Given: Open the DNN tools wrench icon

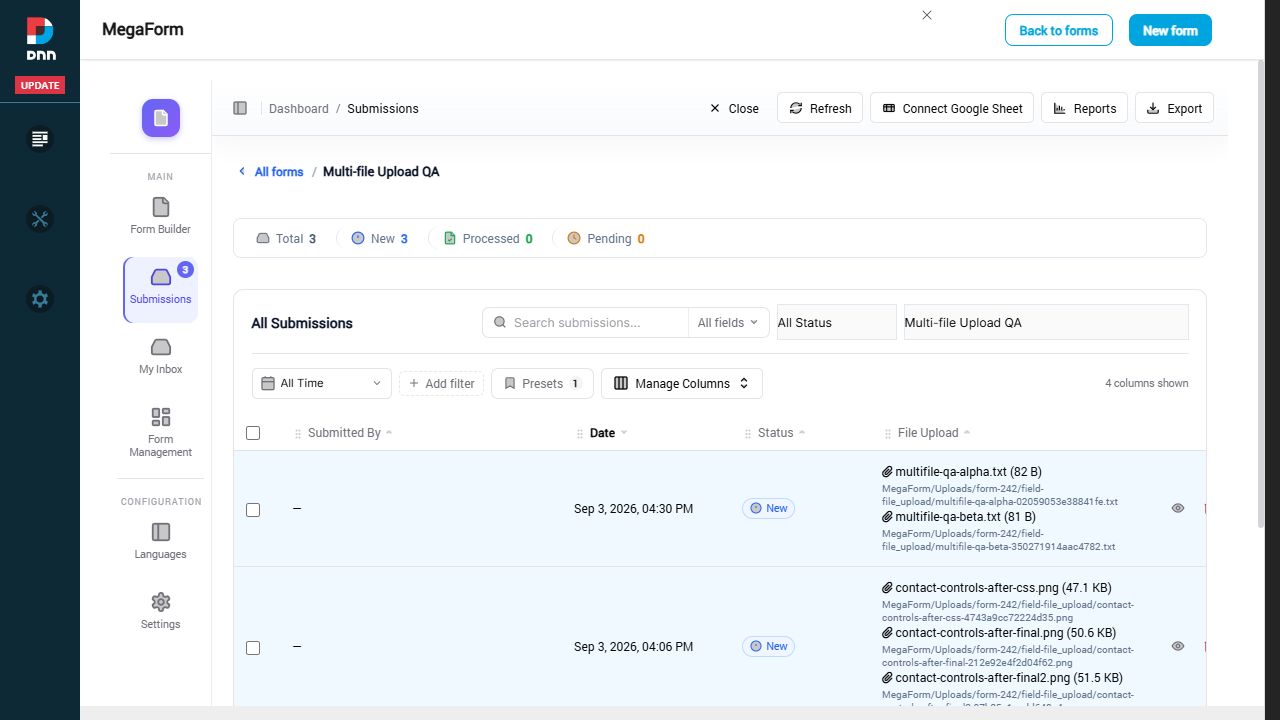Looking at the screenshot, I should coord(40,219).
